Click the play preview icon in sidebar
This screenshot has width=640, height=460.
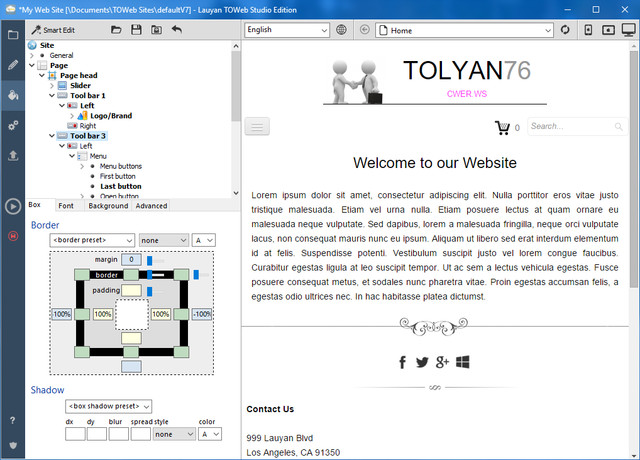pos(13,206)
